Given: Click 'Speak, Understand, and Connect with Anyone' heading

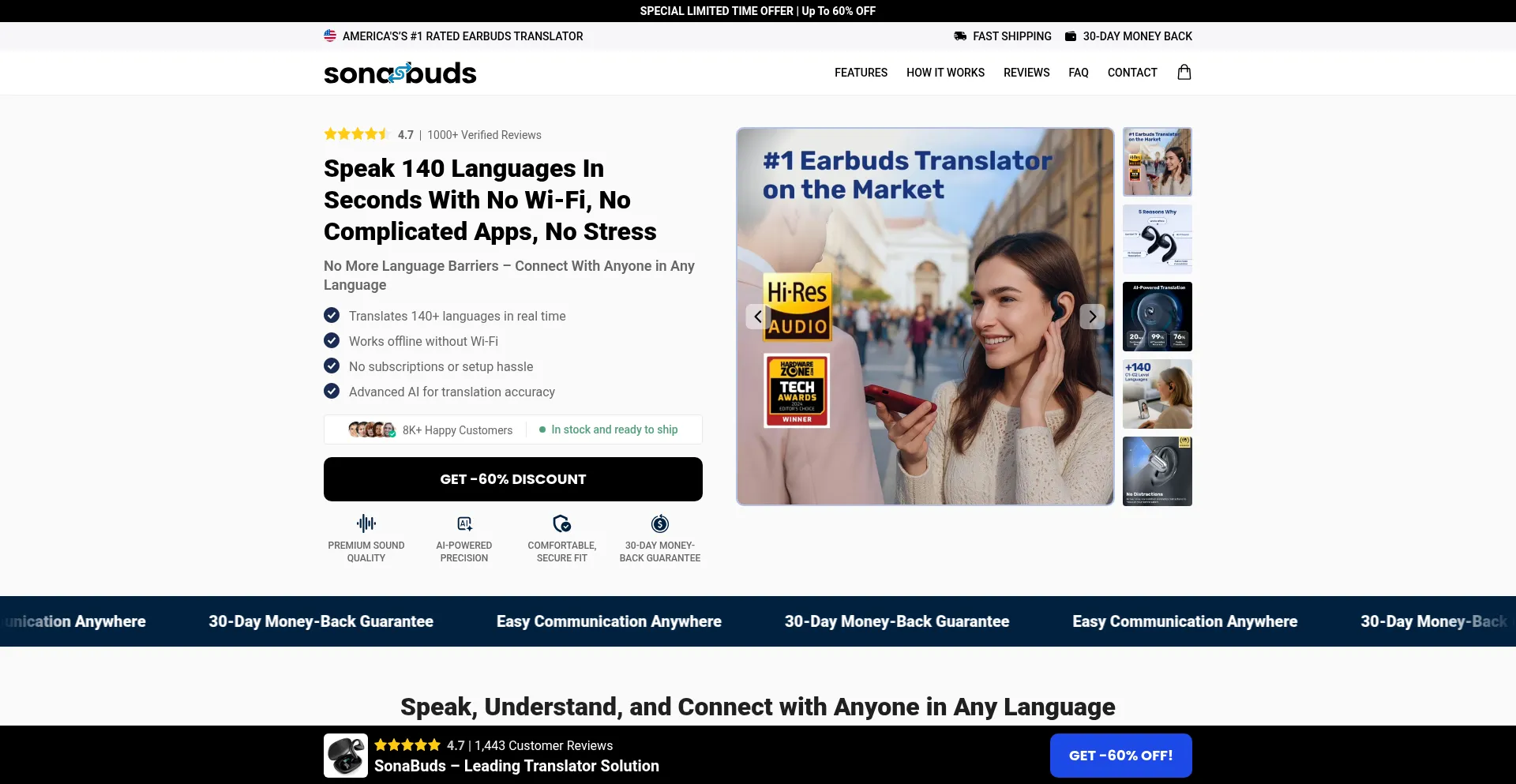Looking at the screenshot, I should [758, 707].
